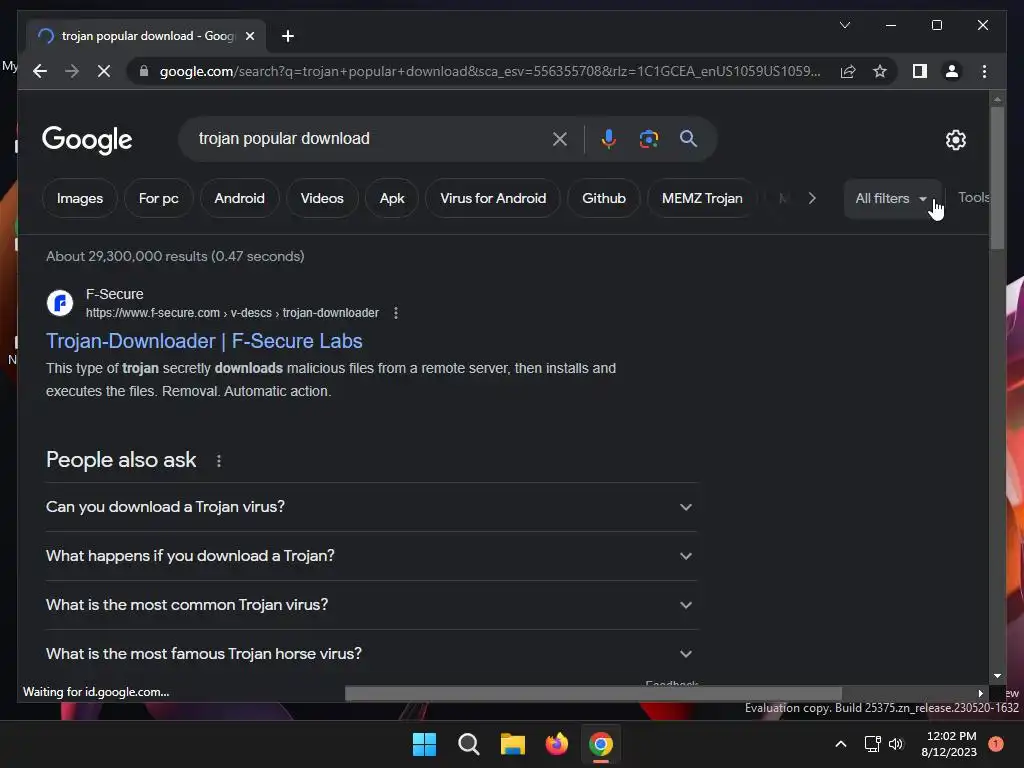This screenshot has width=1024, height=768.
Task: Show hidden system tray icons
Action: pos(841,744)
